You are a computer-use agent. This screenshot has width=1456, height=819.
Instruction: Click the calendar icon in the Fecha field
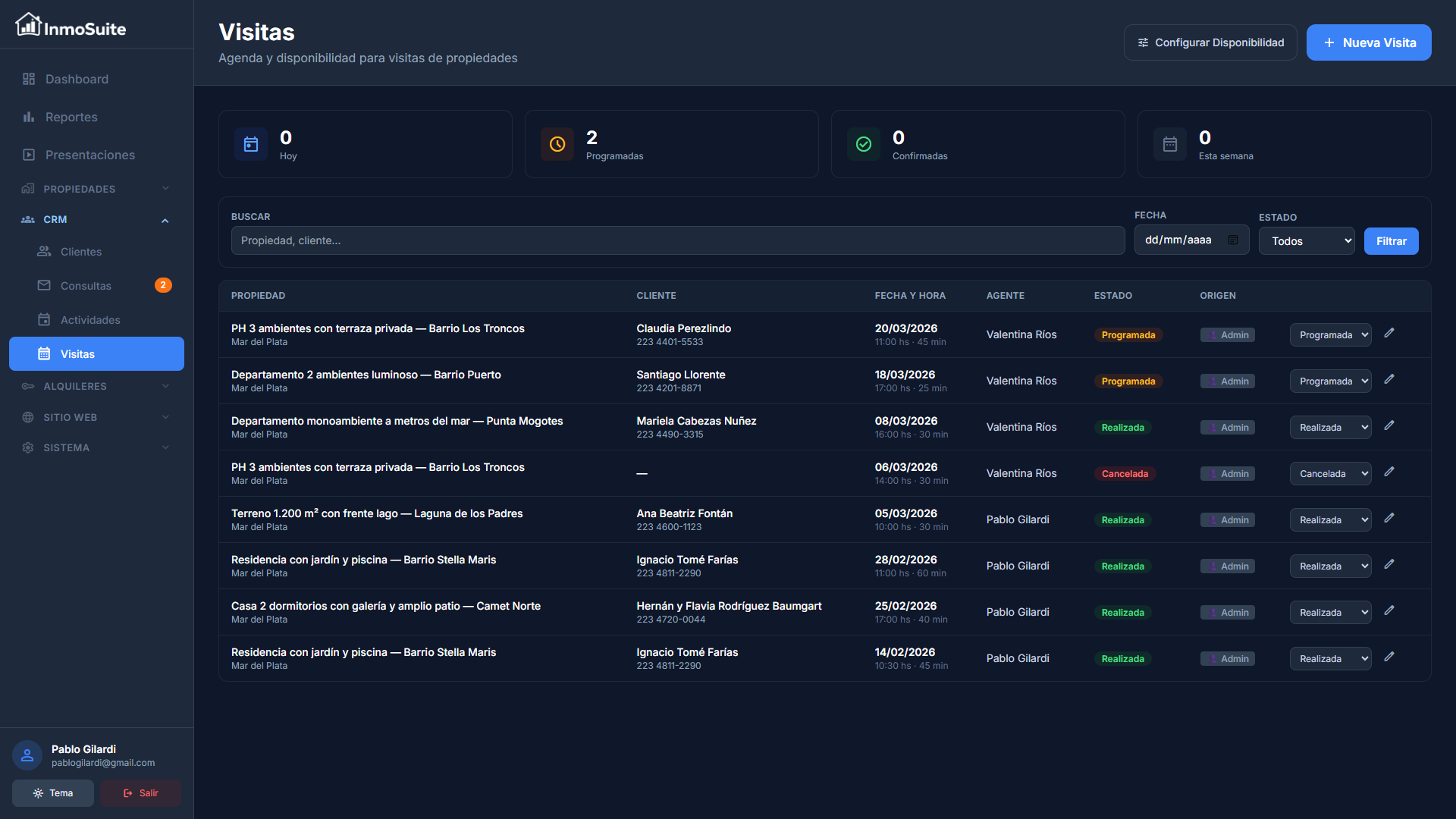click(x=1233, y=240)
